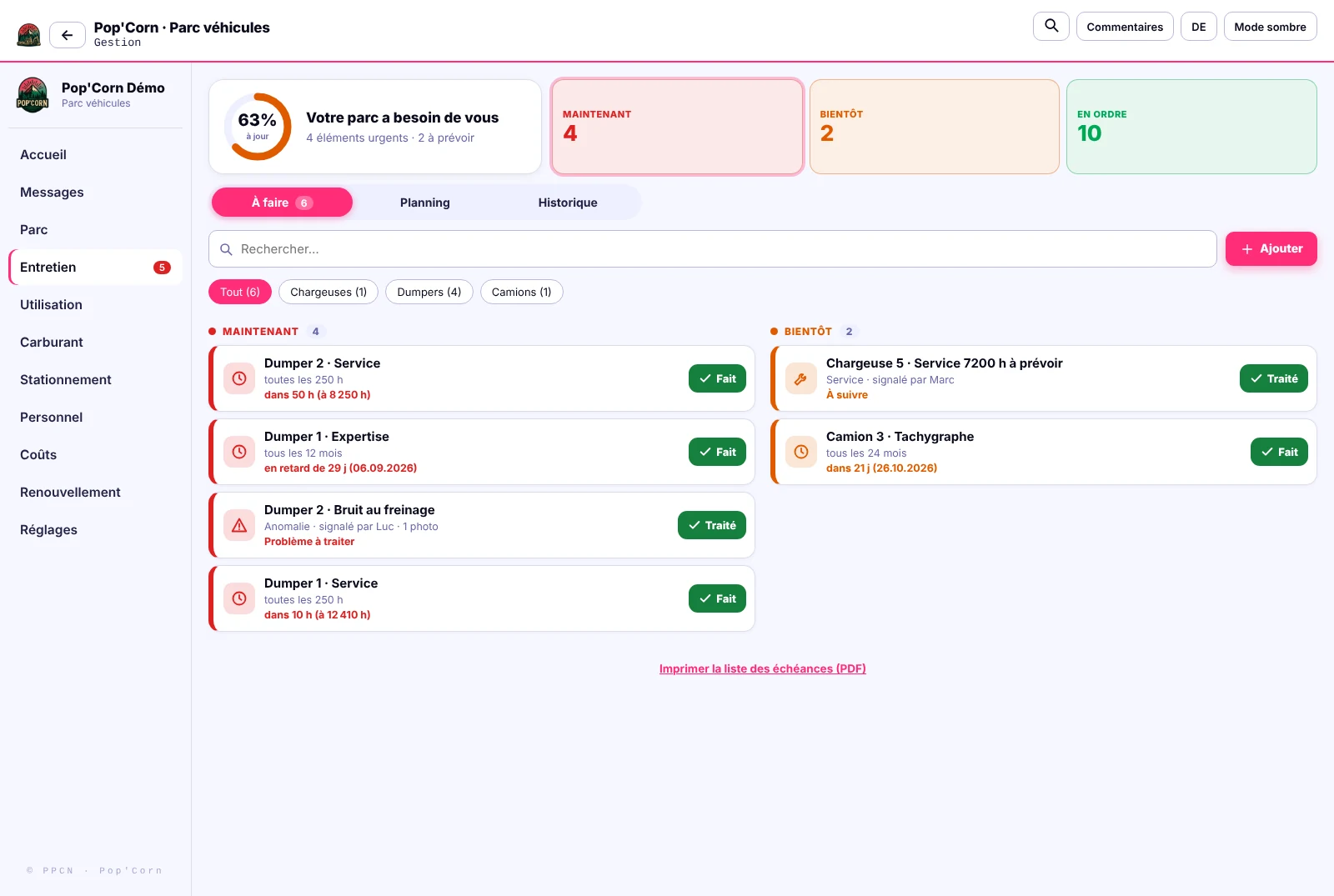
Task: Filter by Camions (1)
Action: pyautogui.click(x=522, y=292)
